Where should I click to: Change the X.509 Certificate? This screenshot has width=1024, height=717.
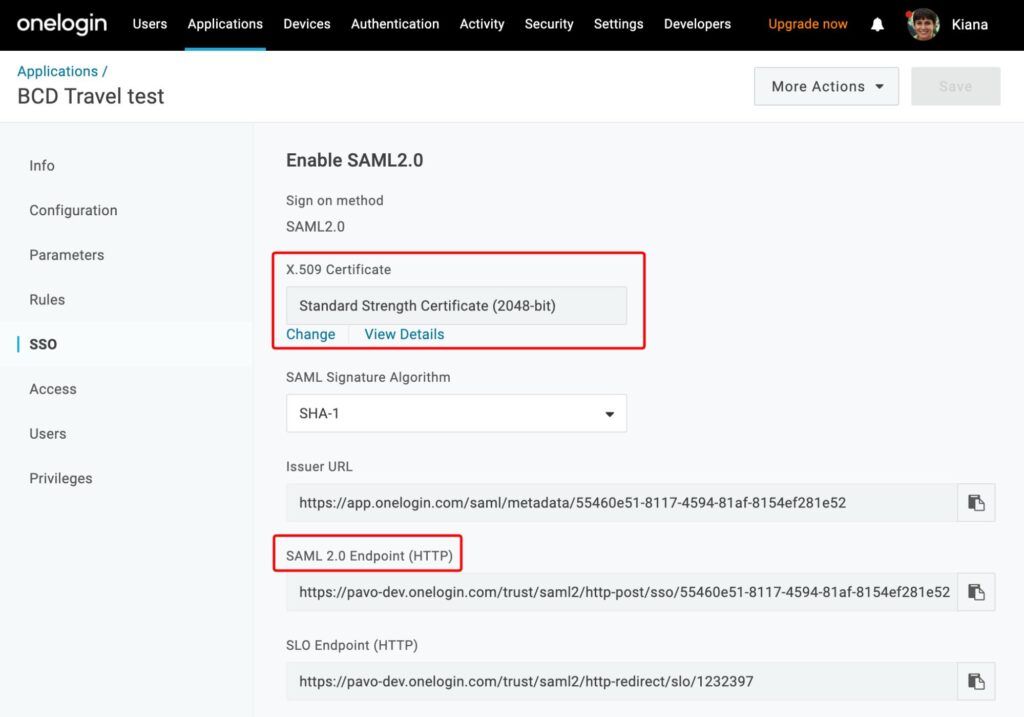311,334
